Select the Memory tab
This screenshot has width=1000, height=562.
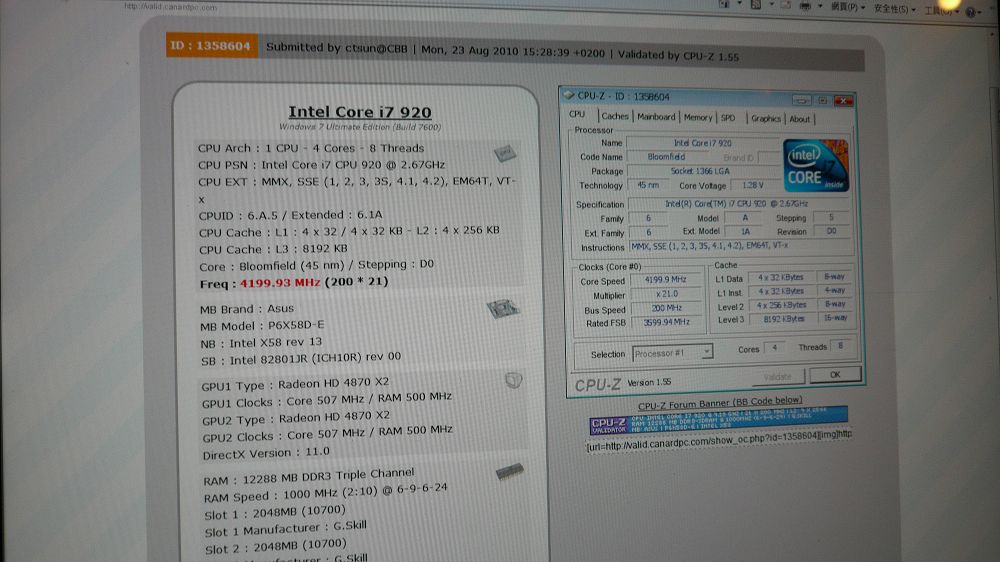pyautogui.click(x=698, y=117)
